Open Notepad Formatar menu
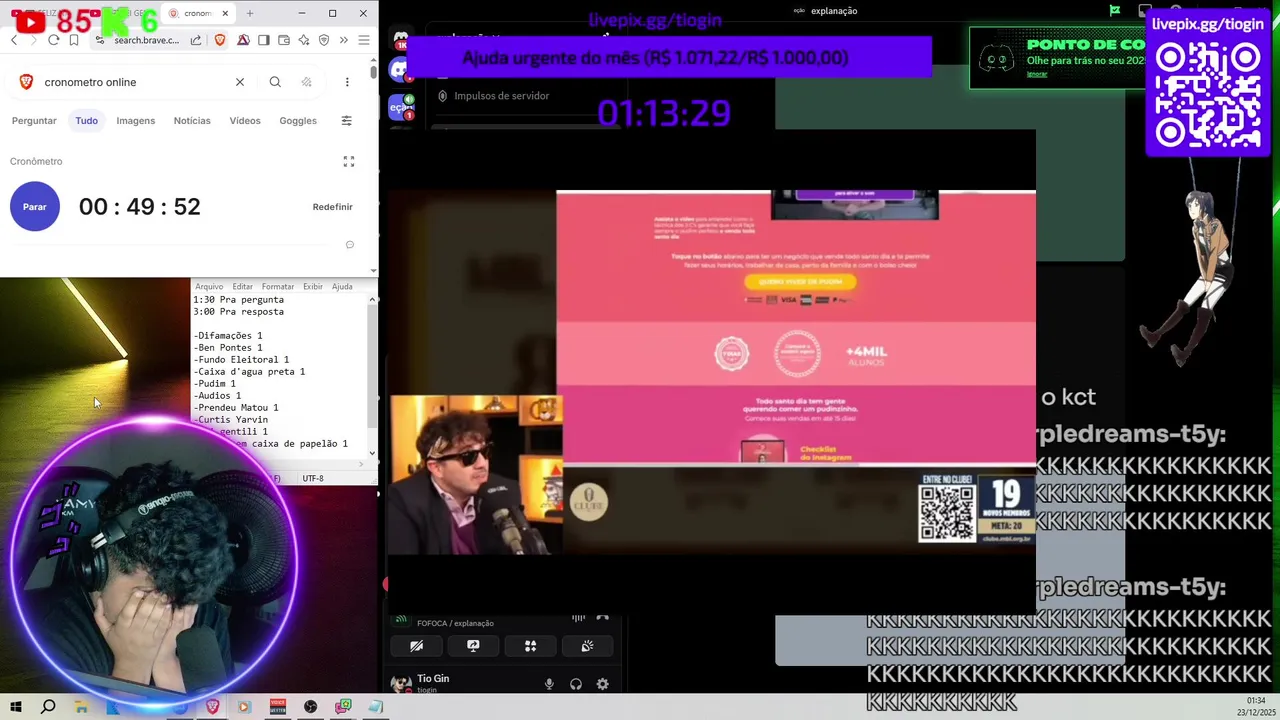Image resolution: width=1280 pixels, height=720 pixels. coord(278,287)
